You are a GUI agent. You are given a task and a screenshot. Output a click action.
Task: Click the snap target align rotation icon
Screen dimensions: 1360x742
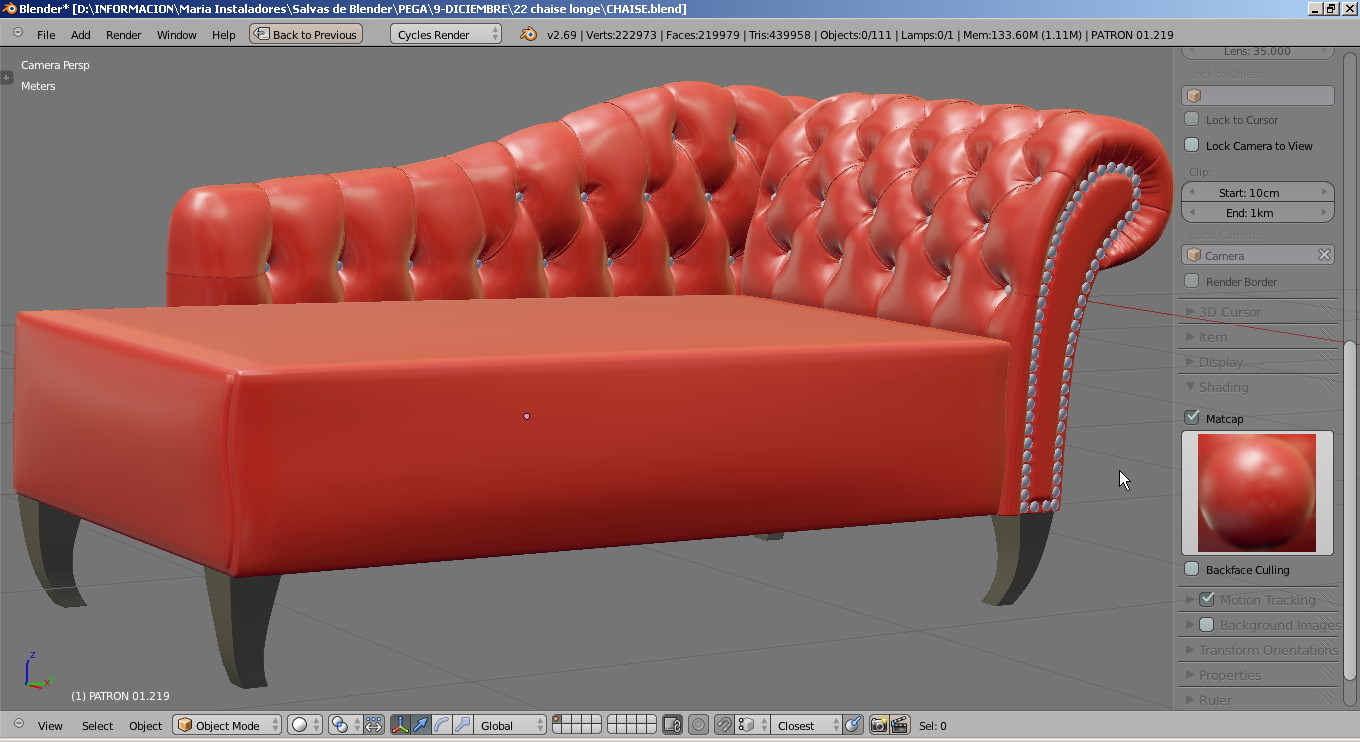point(853,725)
